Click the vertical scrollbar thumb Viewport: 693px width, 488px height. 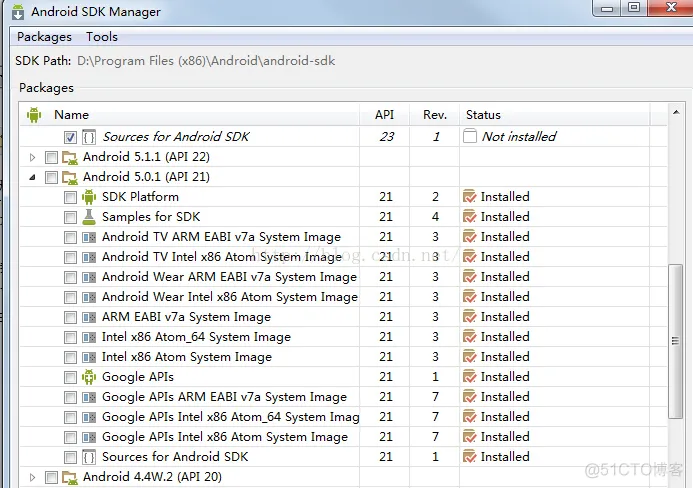click(x=675, y=341)
